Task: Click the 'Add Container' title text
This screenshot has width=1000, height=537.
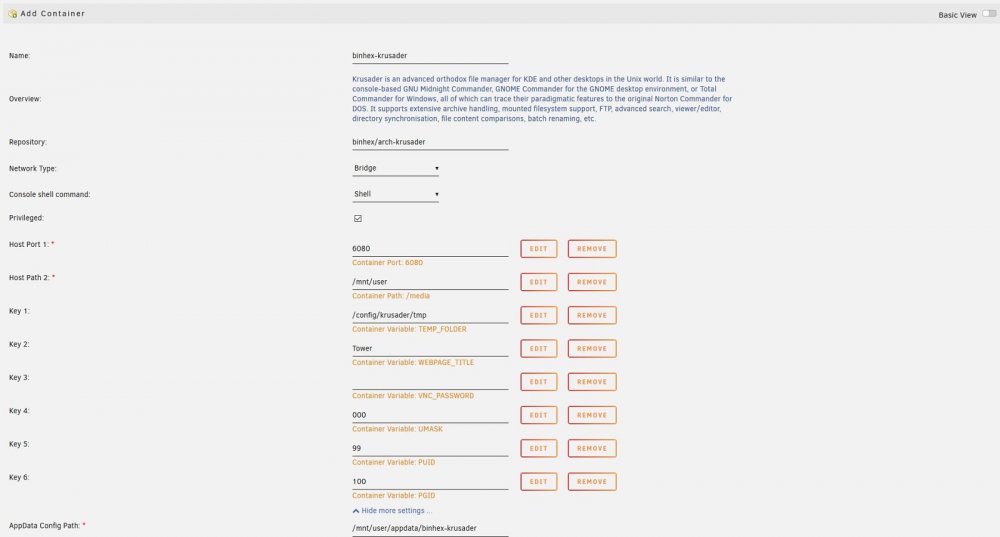Action: (52, 13)
